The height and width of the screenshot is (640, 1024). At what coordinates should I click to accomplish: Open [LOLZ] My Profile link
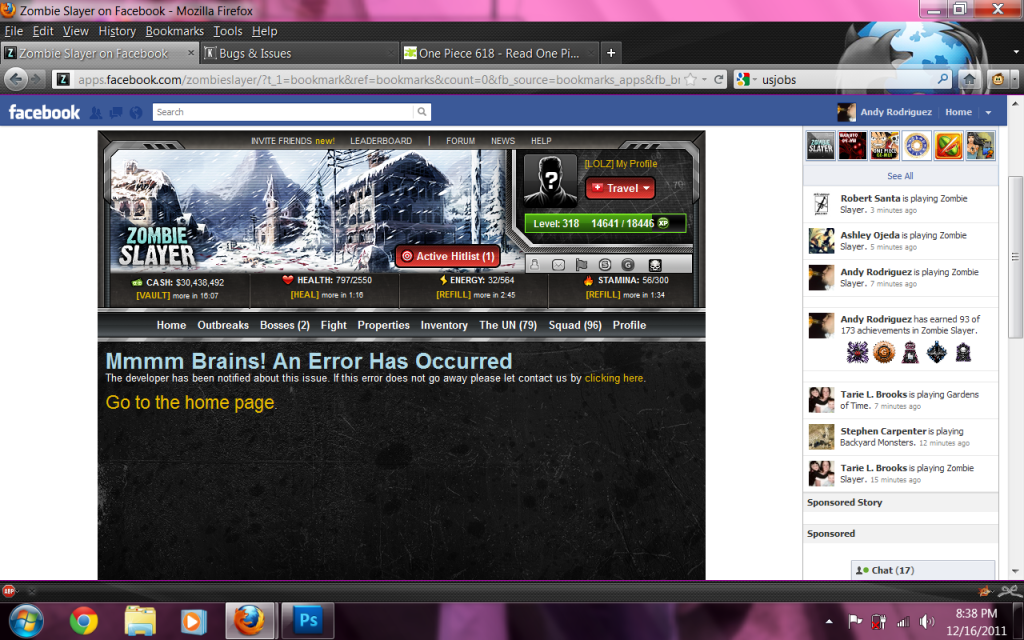click(x=620, y=164)
